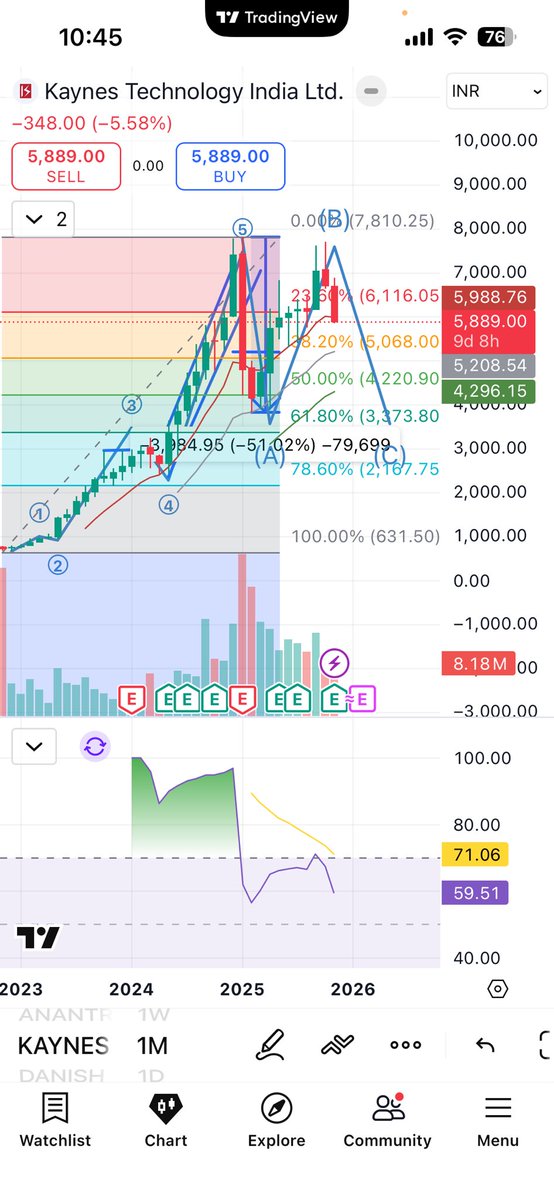
Task: Tap the TradingView logo in indicator pane
Action: (38, 938)
